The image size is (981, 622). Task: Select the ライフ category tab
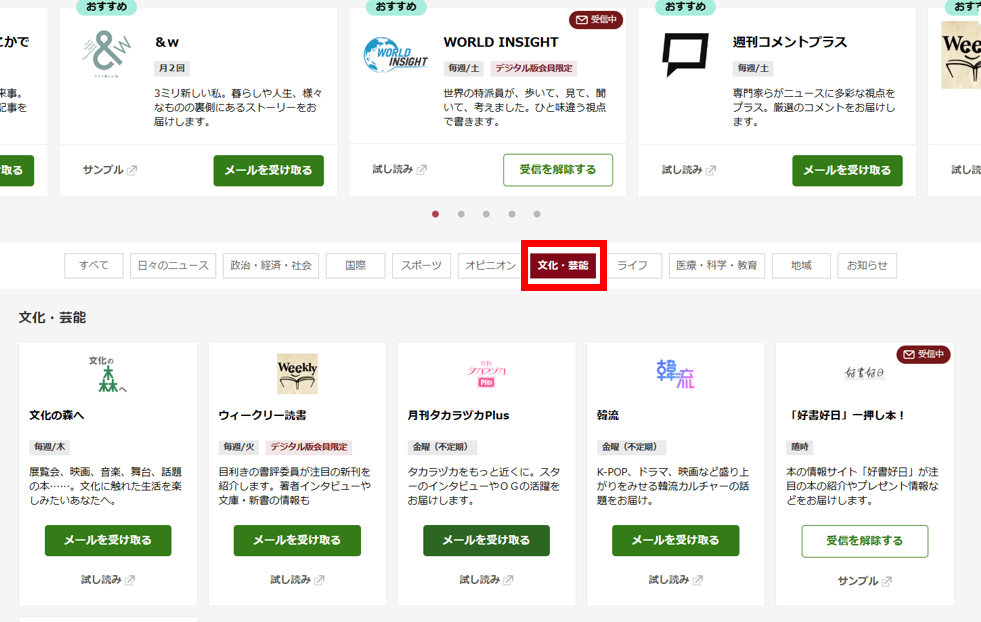tap(633, 265)
